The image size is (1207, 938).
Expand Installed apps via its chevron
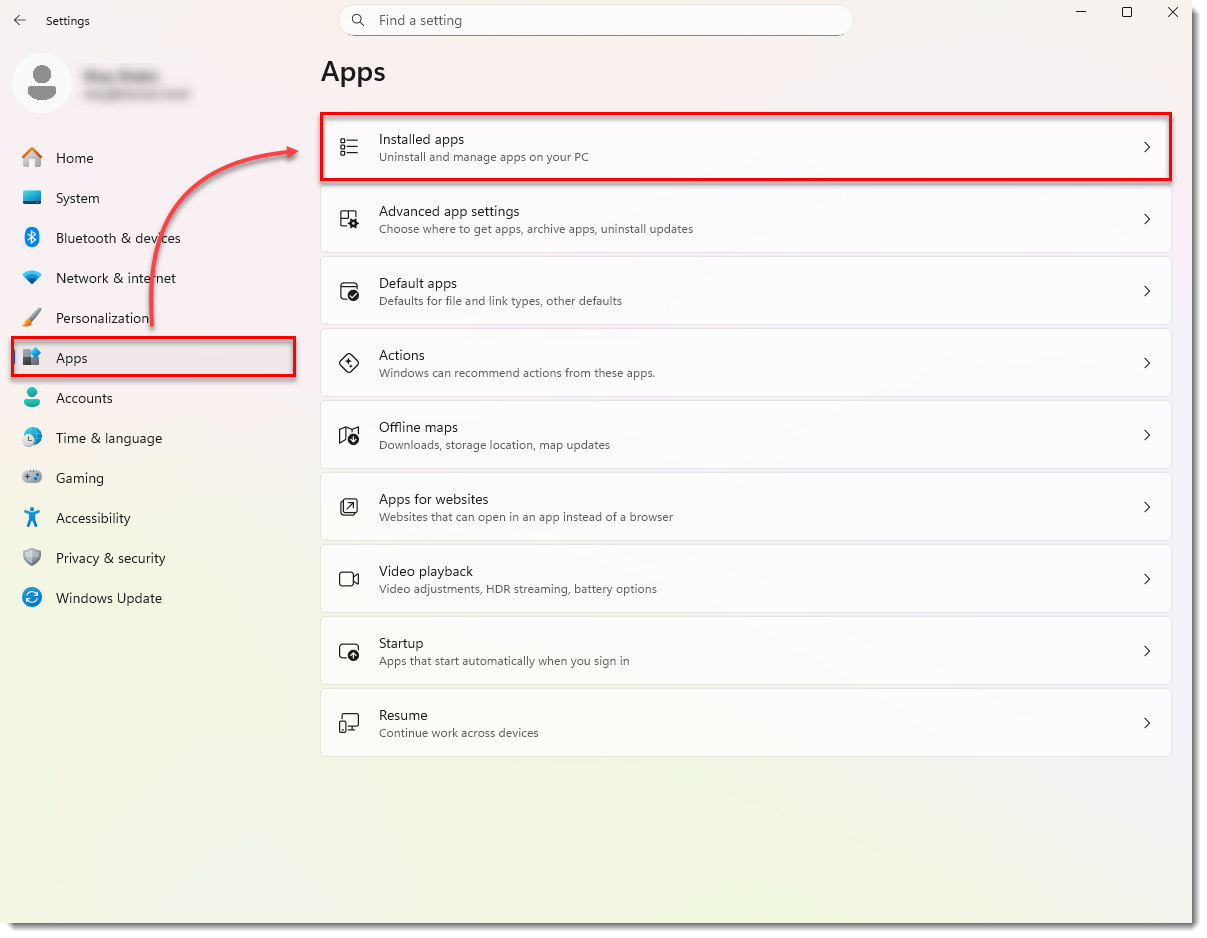click(x=1147, y=147)
